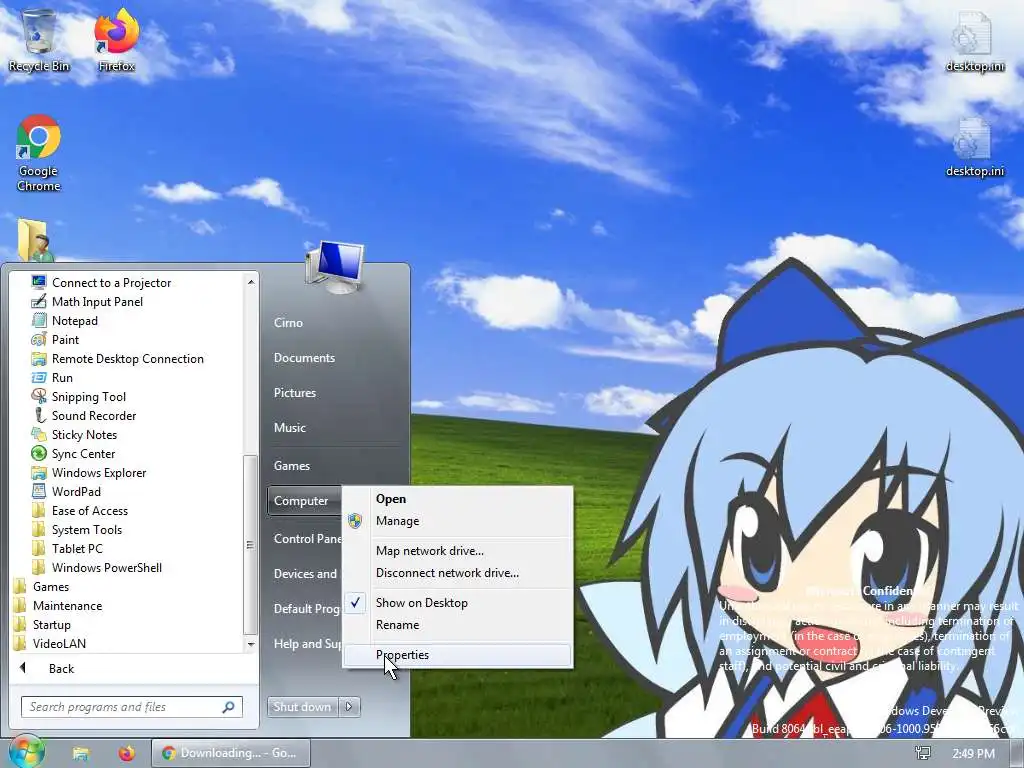Screen dimensions: 1024x768
Task: Click the Paint palette icon
Action: click(39, 339)
